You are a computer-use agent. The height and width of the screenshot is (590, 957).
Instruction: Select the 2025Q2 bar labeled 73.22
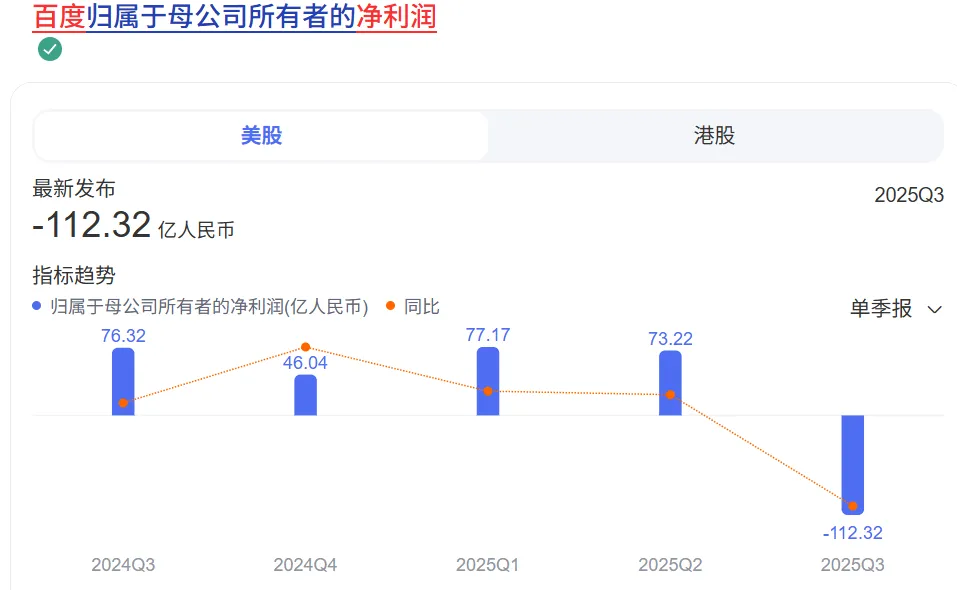coord(670,383)
